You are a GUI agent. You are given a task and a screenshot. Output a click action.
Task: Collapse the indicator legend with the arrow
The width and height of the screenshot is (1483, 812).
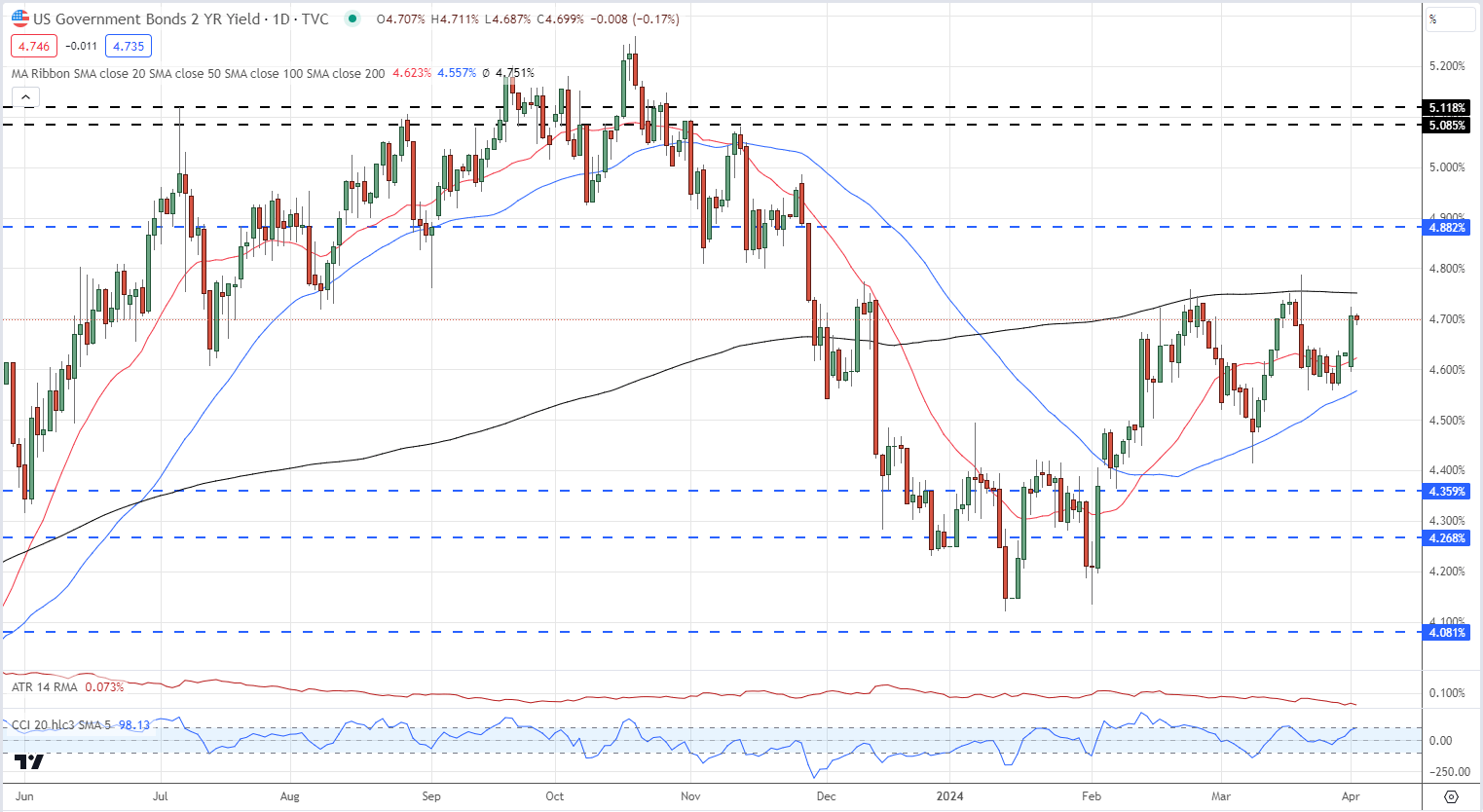[x=25, y=97]
